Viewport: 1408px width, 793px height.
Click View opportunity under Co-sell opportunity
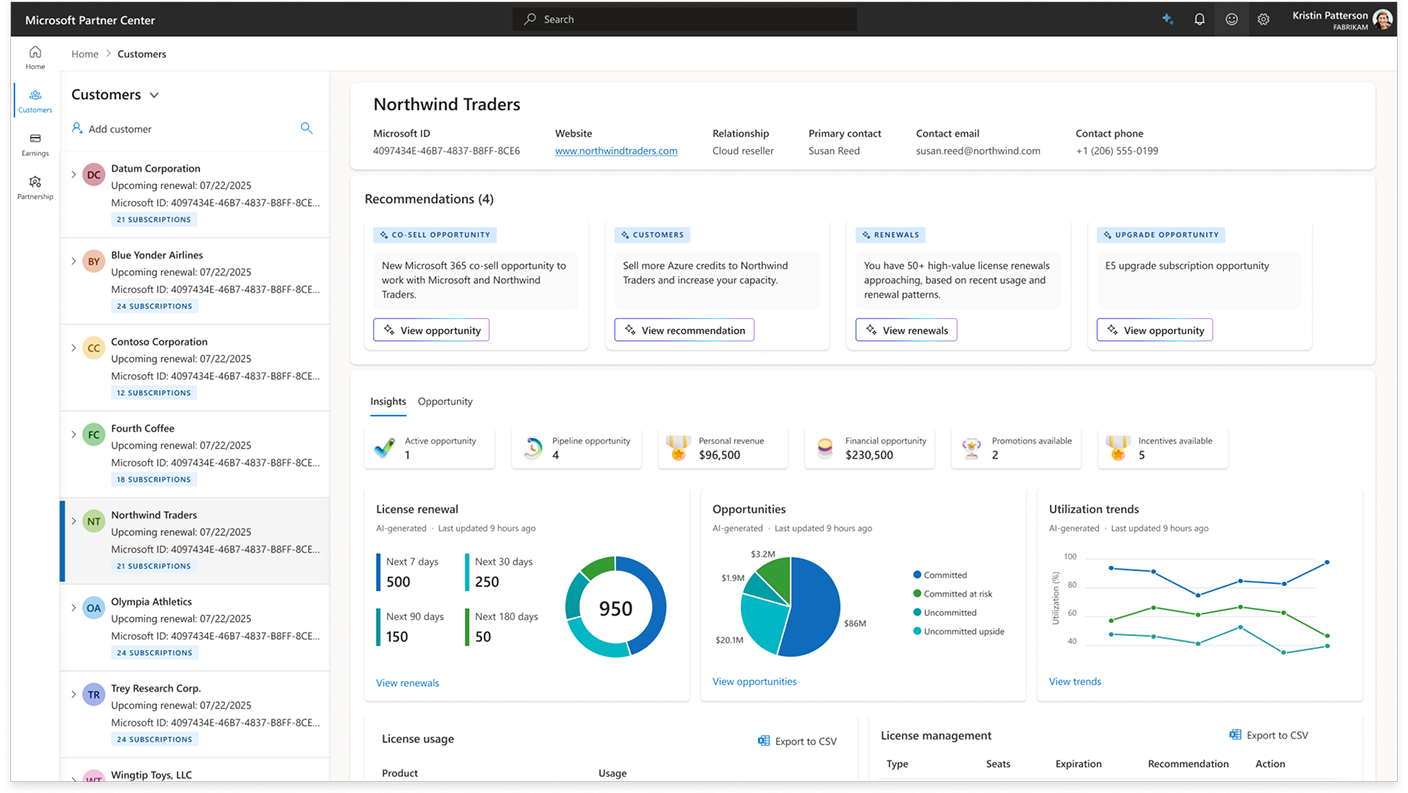pos(431,330)
